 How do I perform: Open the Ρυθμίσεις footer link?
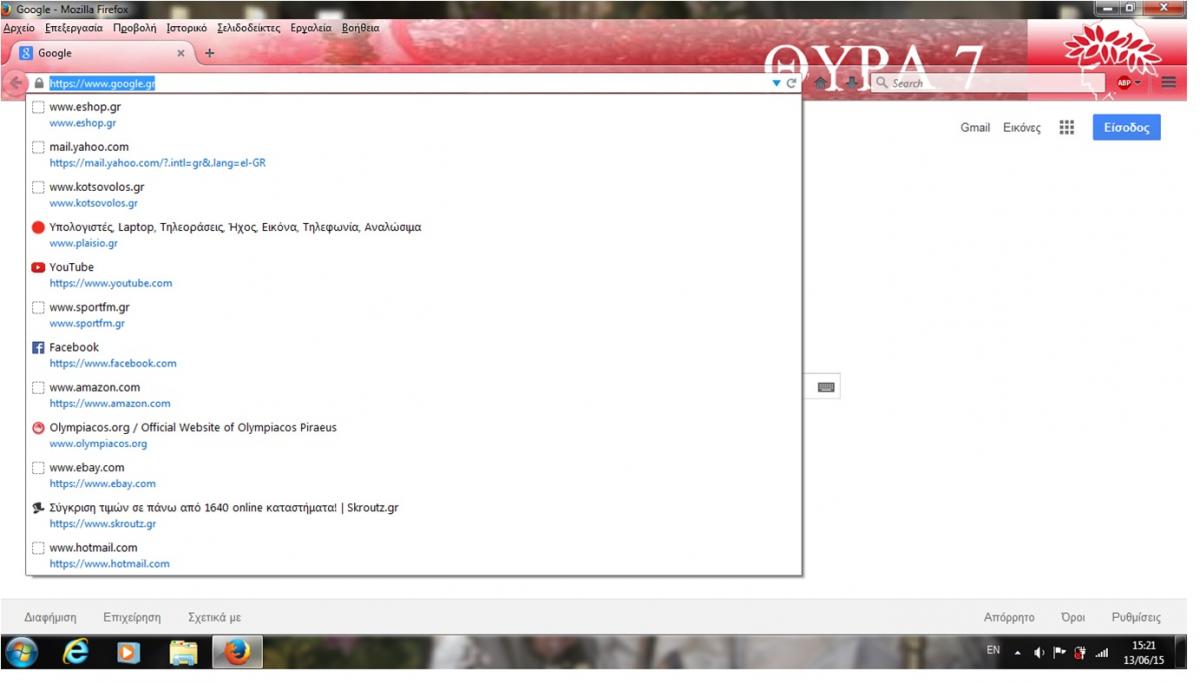pyautogui.click(x=1136, y=617)
